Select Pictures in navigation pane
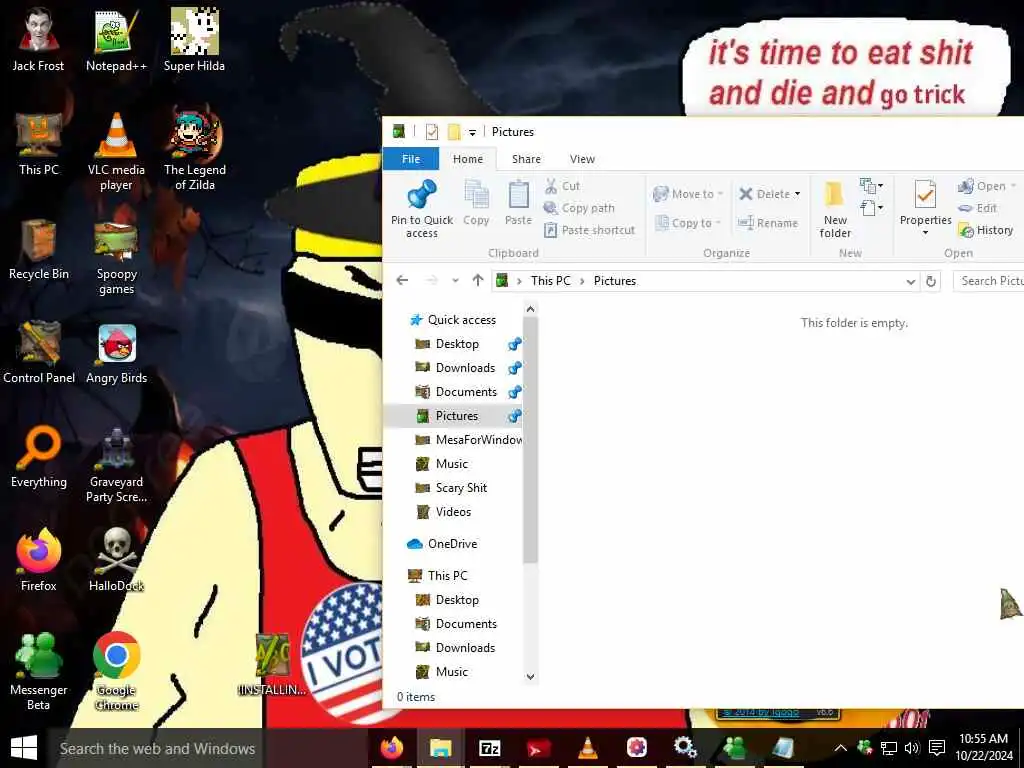The width and height of the screenshot is (1024, 768). coord(456,415)
